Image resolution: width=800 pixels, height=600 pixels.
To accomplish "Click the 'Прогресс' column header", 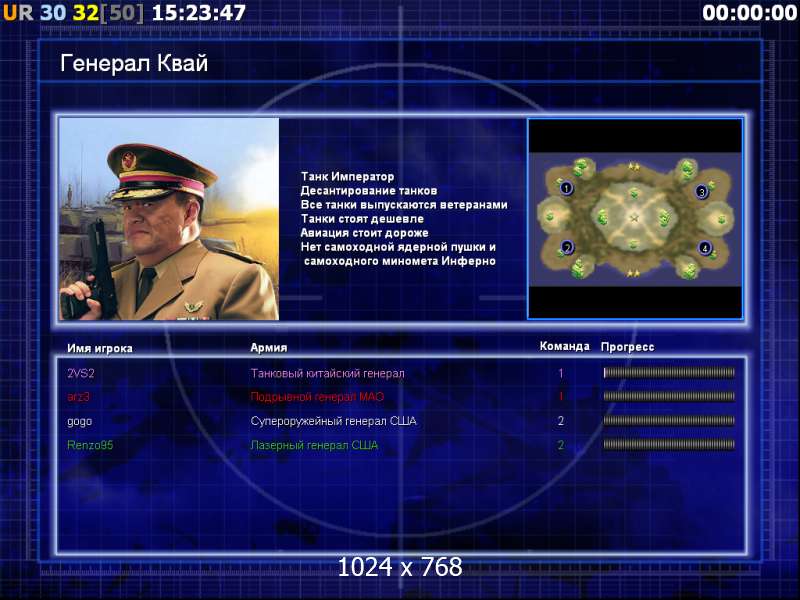I will pyautogui.click(x=628, y=347).
